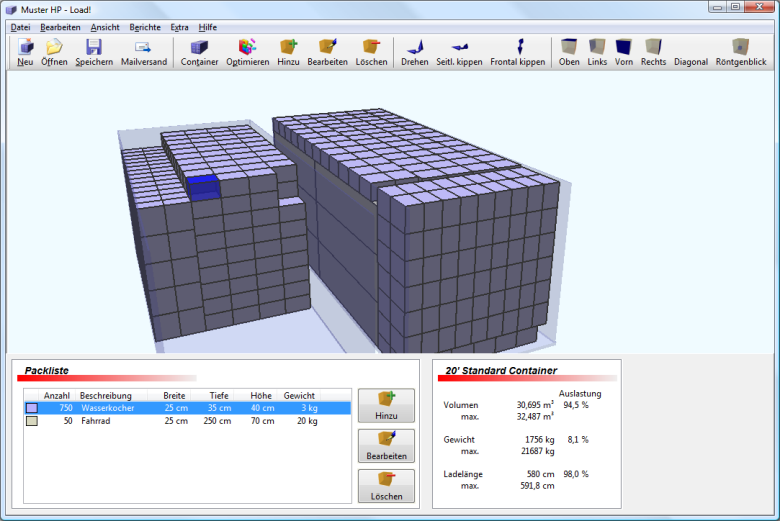
Task: Tilt sideways using Seitl. kippen
Action: coord(460,52)
